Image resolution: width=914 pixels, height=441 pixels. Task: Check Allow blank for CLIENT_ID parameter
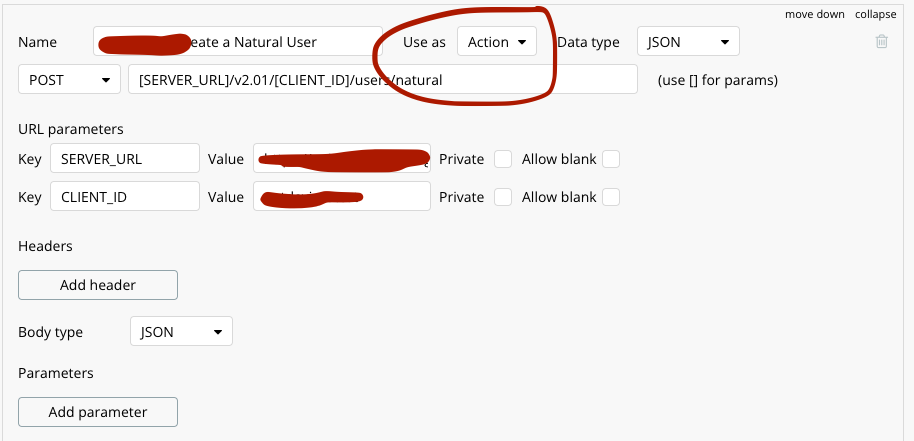611,197
